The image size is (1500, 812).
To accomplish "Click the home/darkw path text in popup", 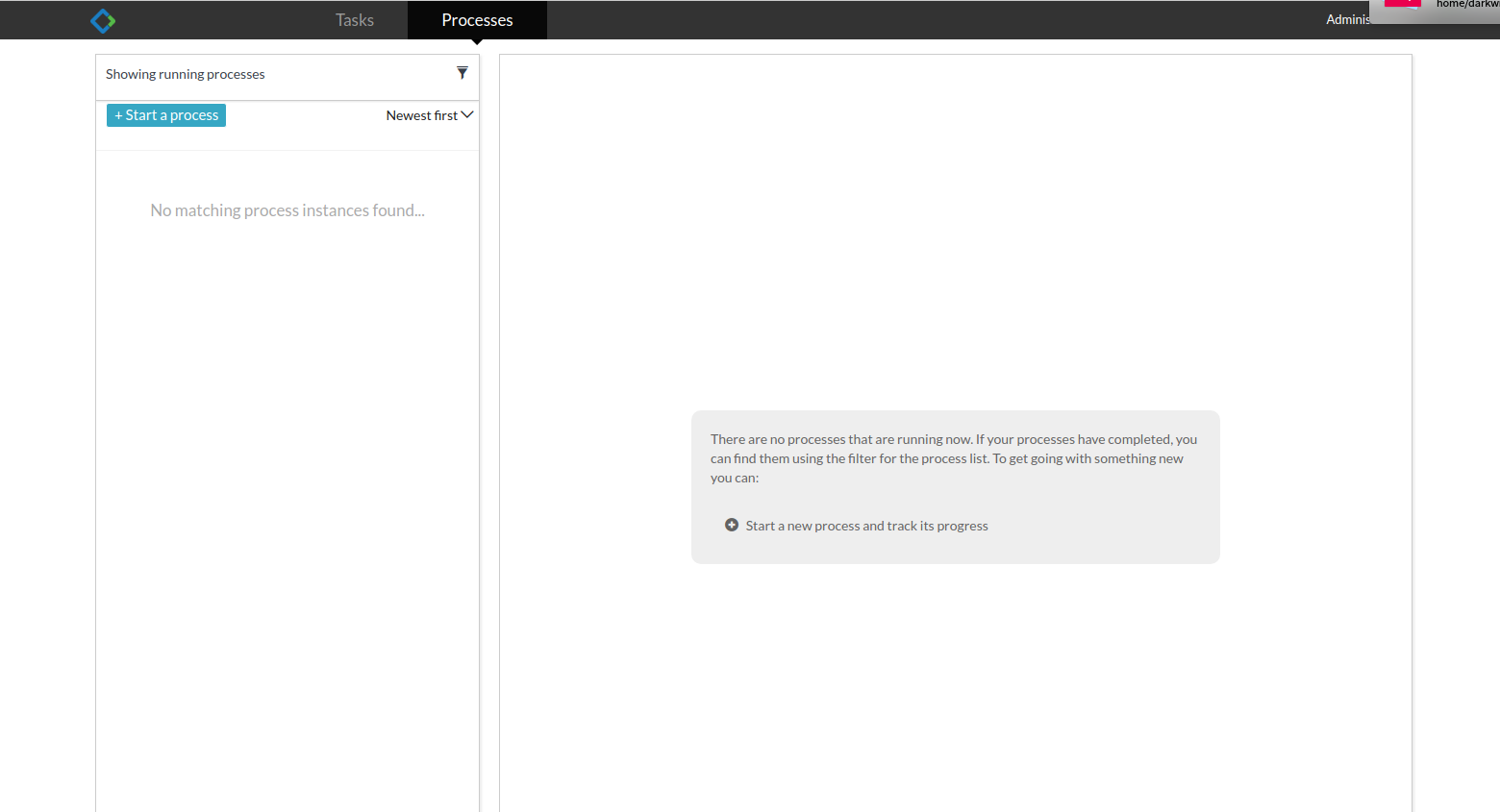I will [x=1466, y=5].
